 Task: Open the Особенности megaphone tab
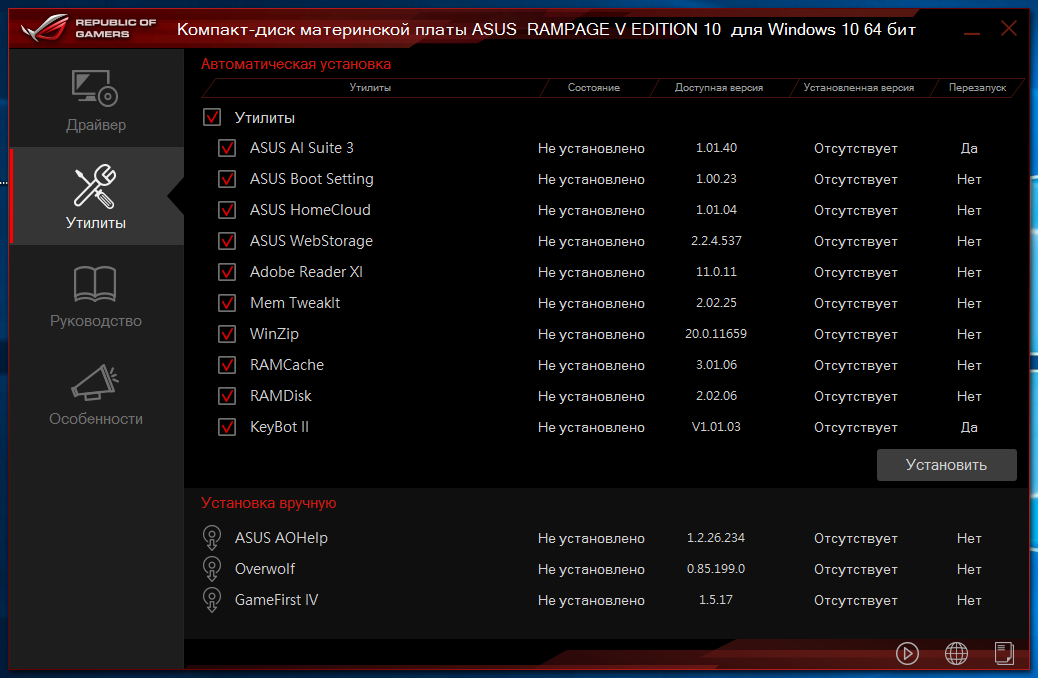[x=96, y=395]
